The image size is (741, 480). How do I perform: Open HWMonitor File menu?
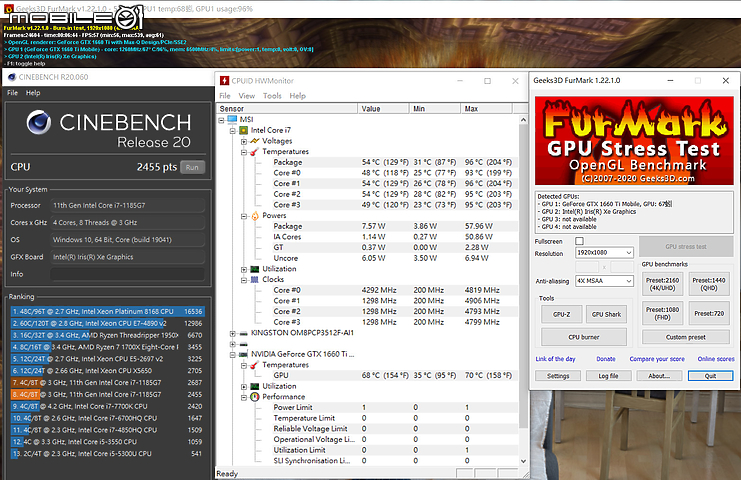225,96
